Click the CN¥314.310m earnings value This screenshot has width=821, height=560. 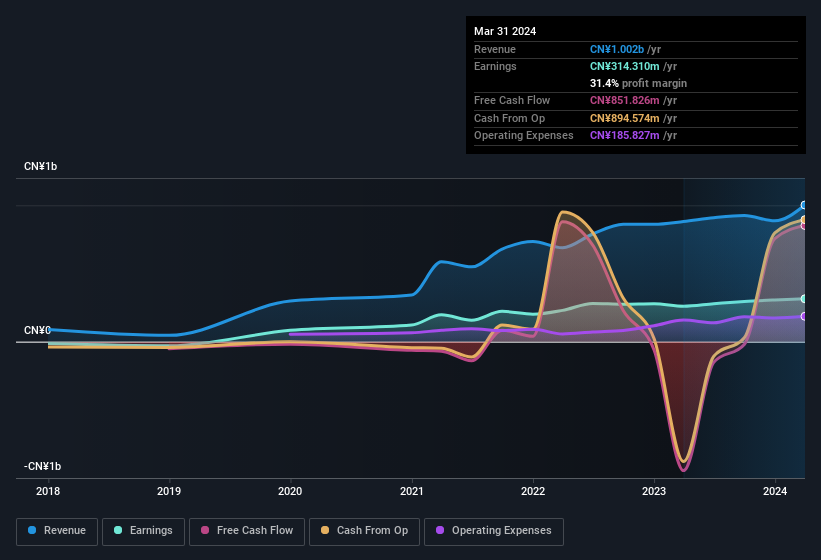[625, 66]
